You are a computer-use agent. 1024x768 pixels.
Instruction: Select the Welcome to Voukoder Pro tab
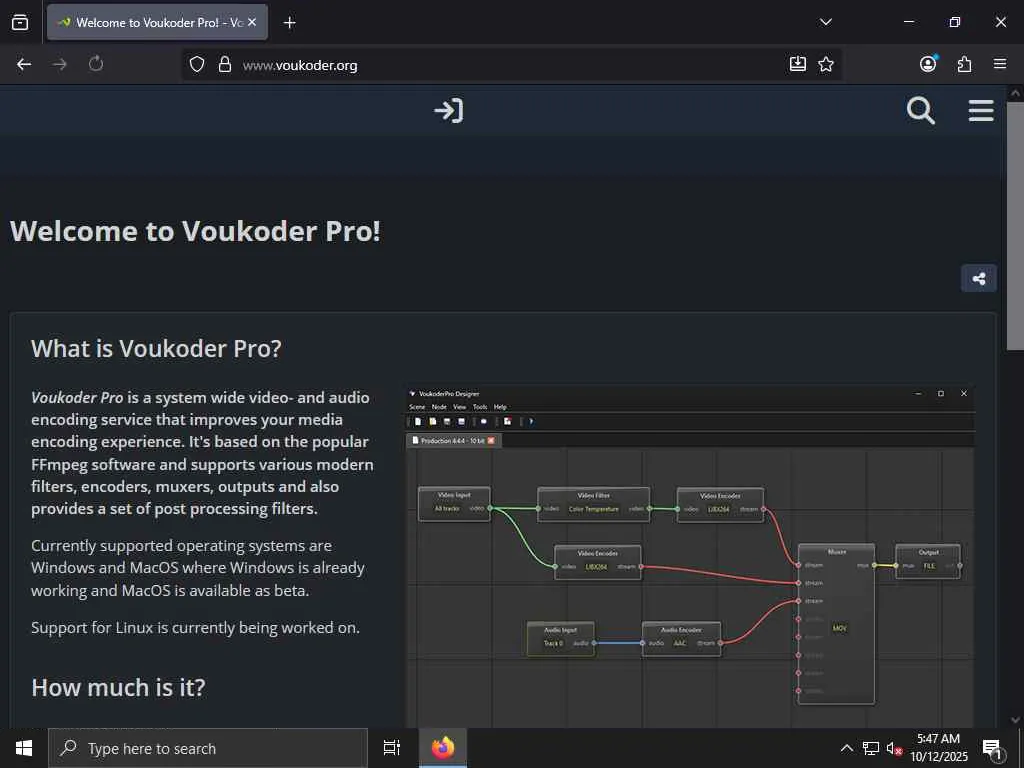[x=157, y=22]
